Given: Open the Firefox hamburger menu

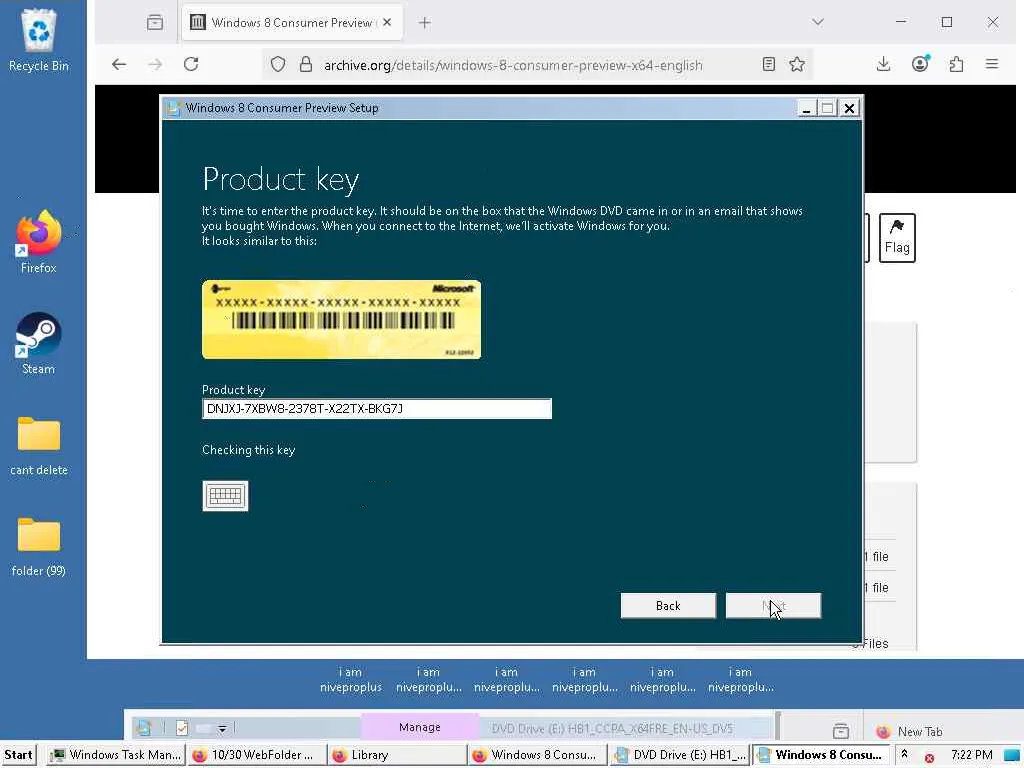Looking at the screenshot, I should tap(992, 64).
